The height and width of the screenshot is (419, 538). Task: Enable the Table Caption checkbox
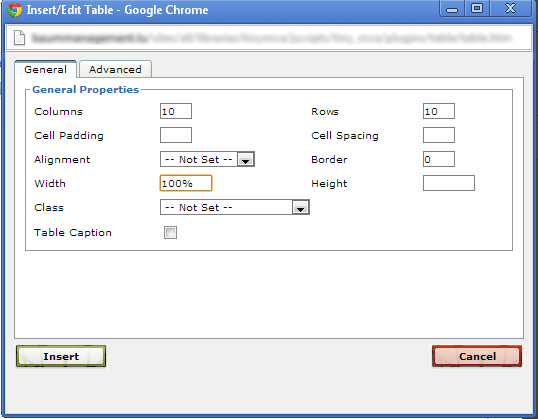point(171,232)
